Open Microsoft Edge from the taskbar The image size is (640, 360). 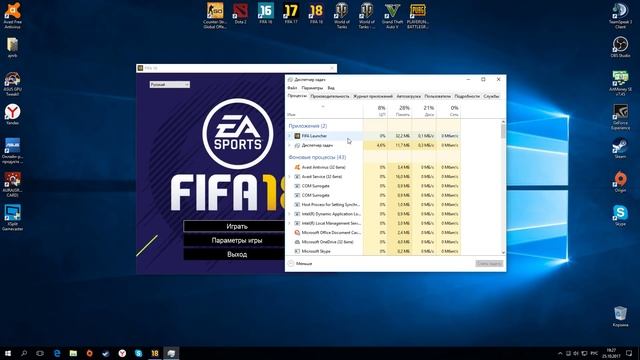(57, 353)
